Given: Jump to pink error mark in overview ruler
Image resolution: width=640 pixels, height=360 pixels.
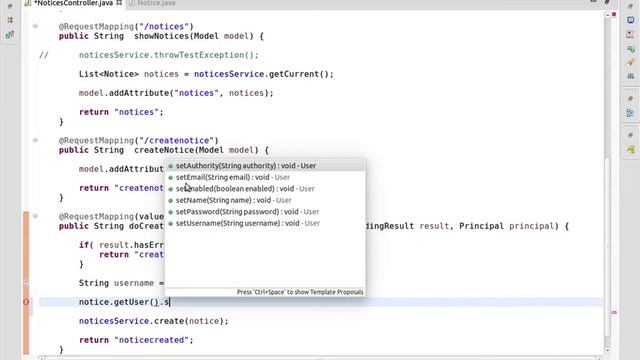Looking at the screenshot, I should tap(614, 313).
